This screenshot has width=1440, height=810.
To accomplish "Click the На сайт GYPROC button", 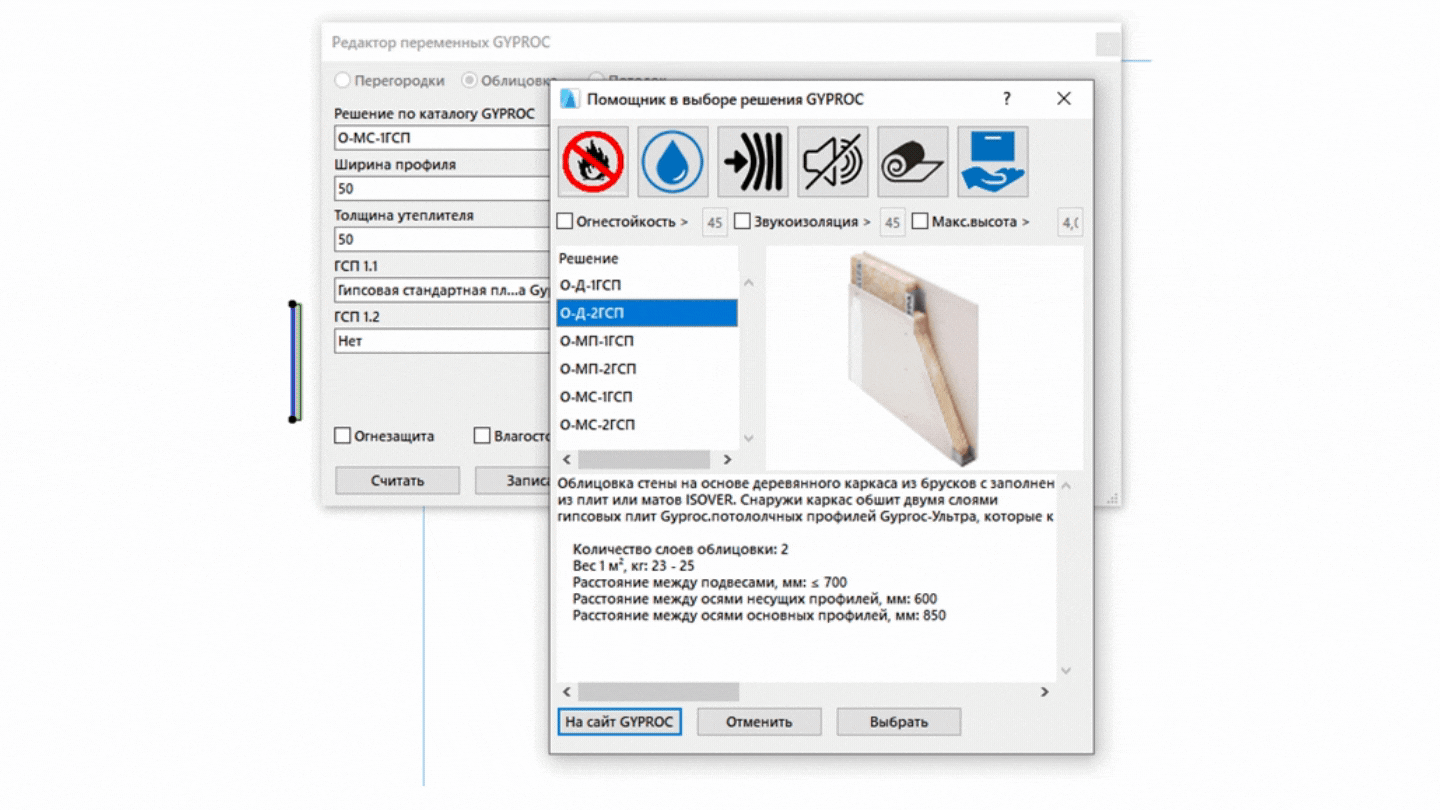I will (x=619, y=722).
